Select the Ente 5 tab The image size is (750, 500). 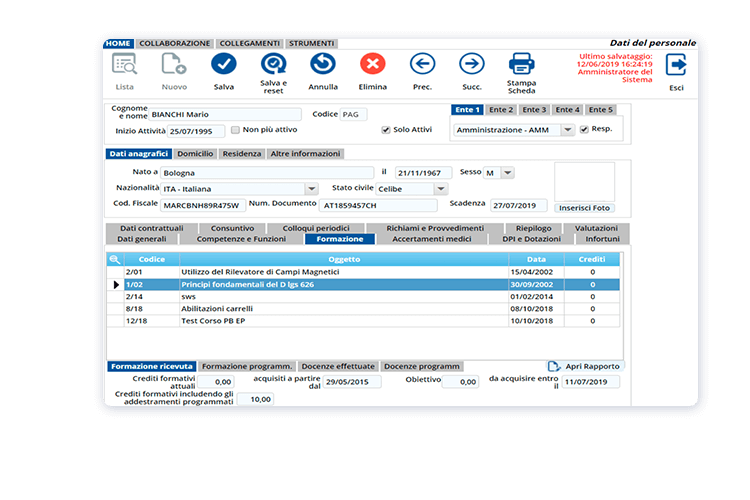pyautogui.click(x=601, y=110)
